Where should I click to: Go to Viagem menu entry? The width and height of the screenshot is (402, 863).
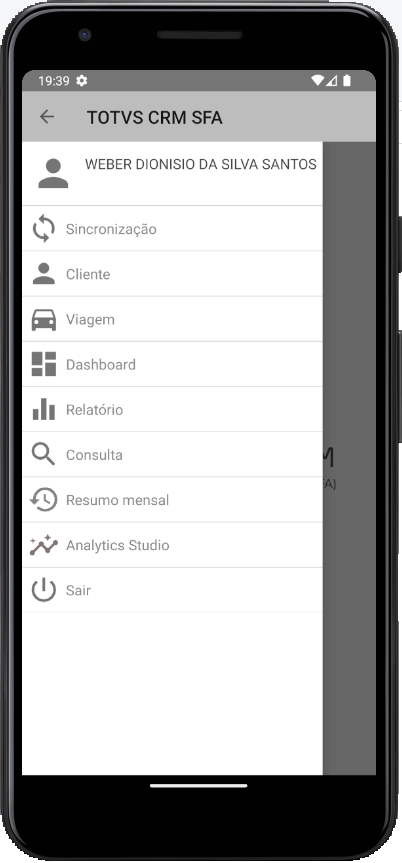pyautogui.click(x=172, y=319)
